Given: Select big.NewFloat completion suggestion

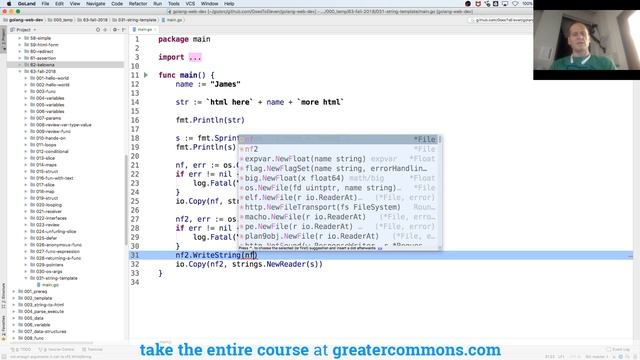Looking at the screenshot, I should click(x=339, y=178).
